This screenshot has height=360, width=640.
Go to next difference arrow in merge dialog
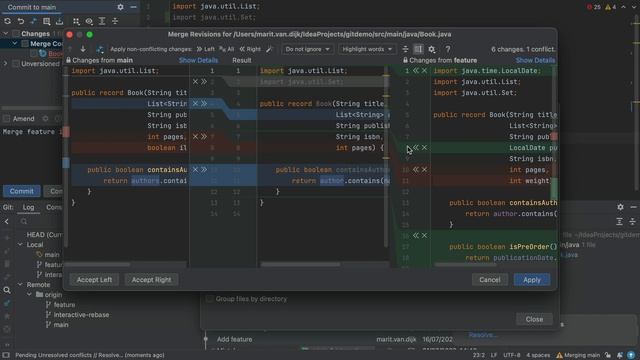[83, 49]
